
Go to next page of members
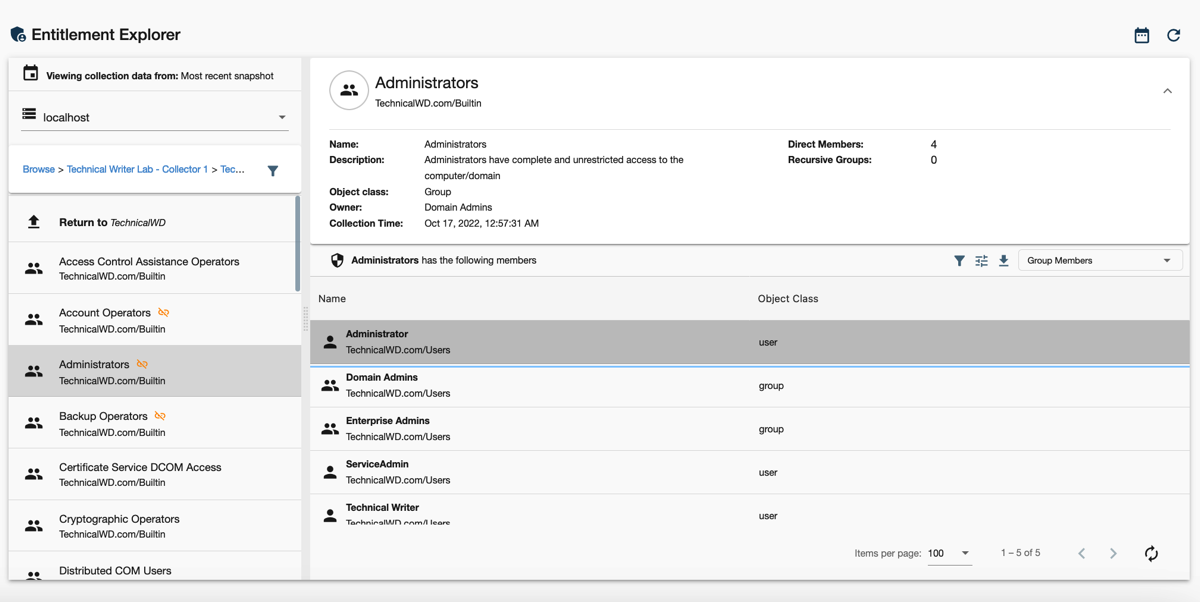click(1113, 553)
